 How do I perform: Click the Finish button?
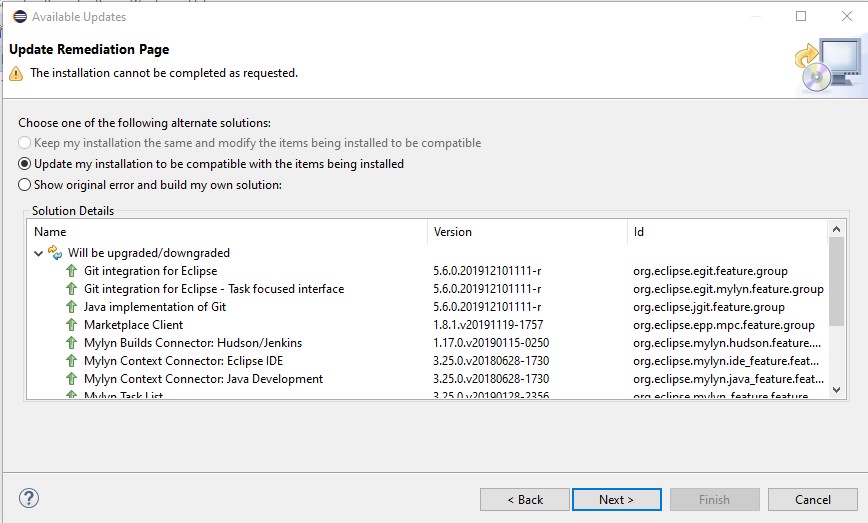[715, 500]
